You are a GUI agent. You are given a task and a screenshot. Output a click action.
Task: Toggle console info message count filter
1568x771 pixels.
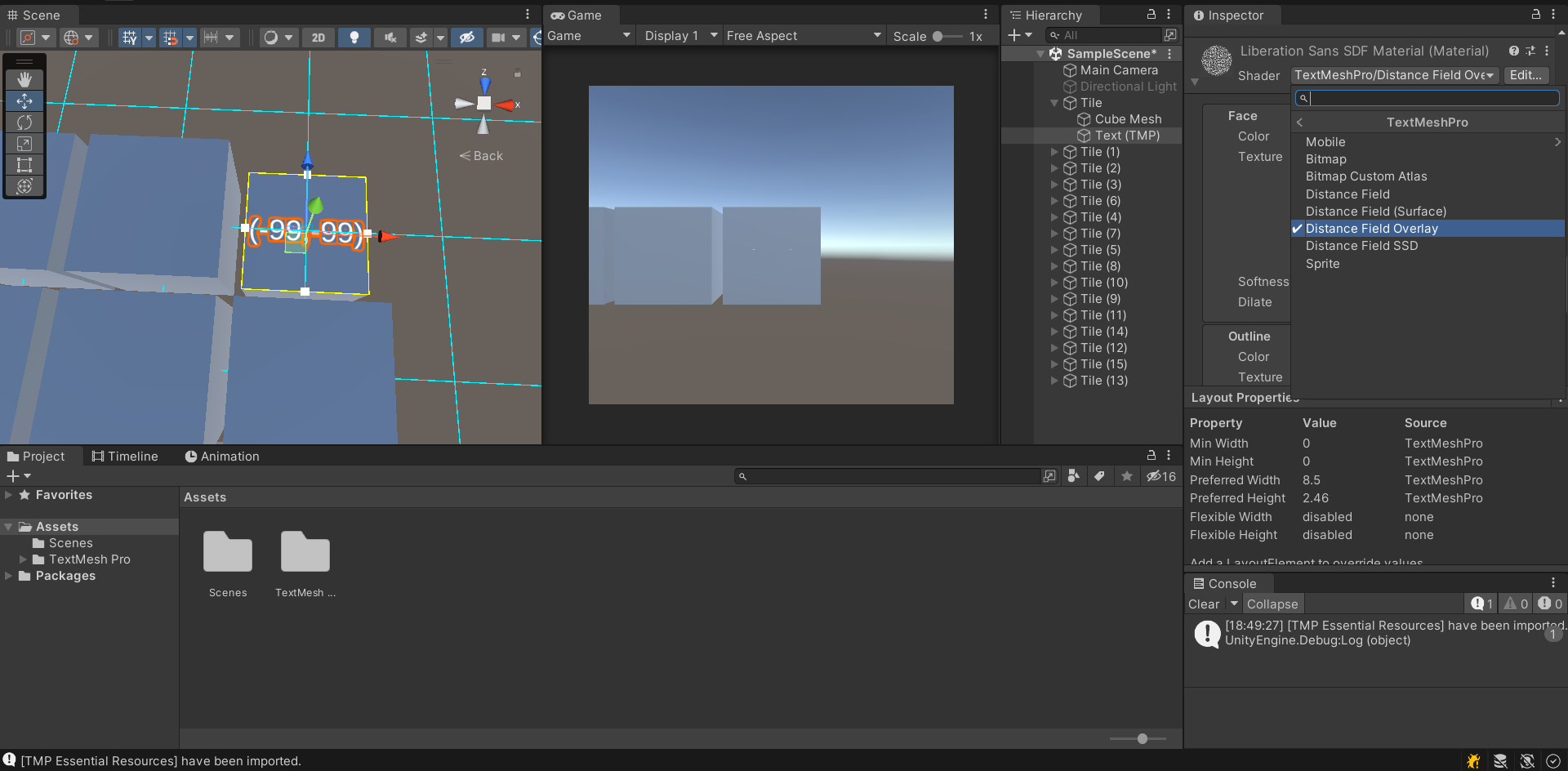point(1481,604)
